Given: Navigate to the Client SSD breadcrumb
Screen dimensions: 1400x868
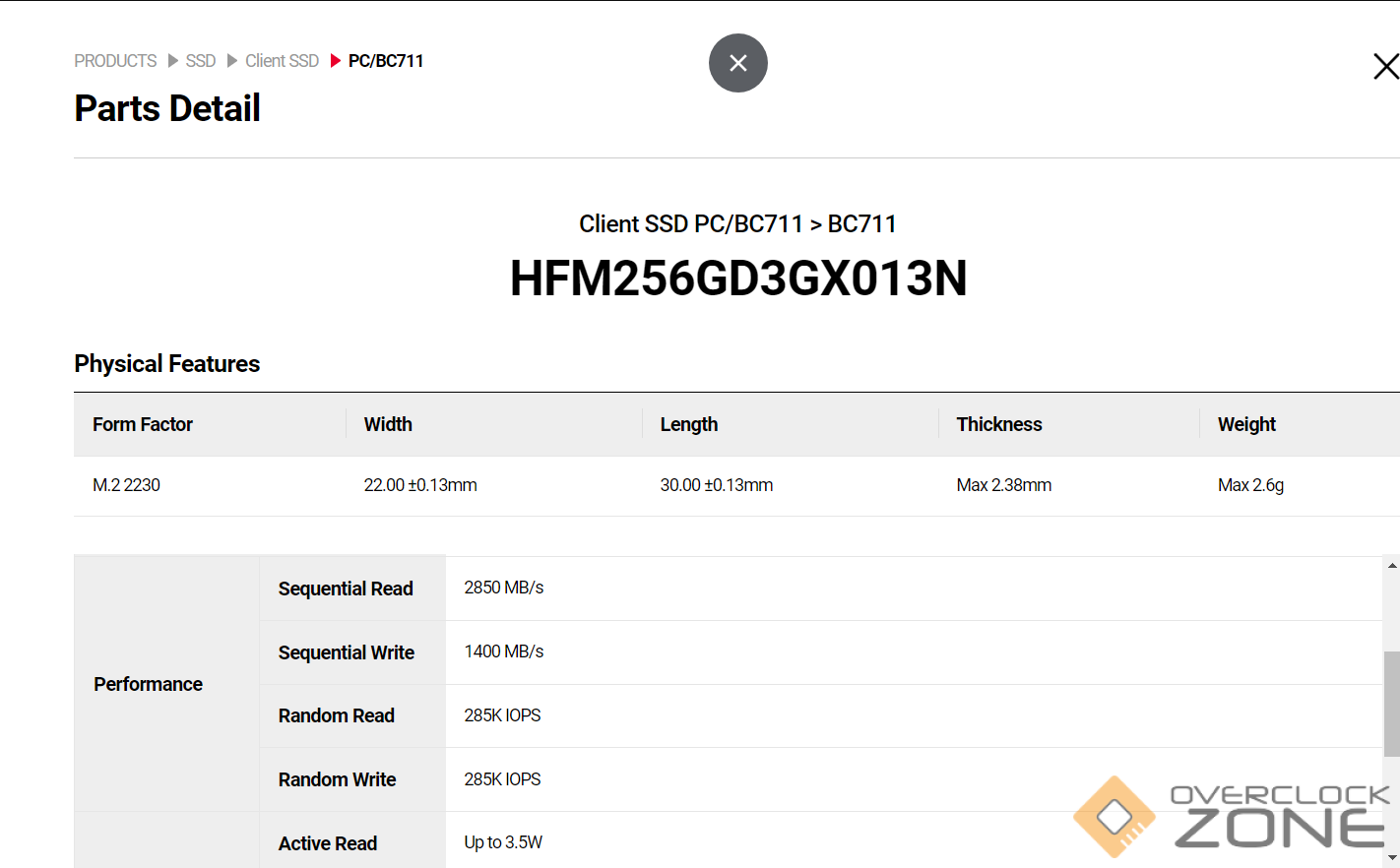Looking at the screenshot, I should click(282, 61).
